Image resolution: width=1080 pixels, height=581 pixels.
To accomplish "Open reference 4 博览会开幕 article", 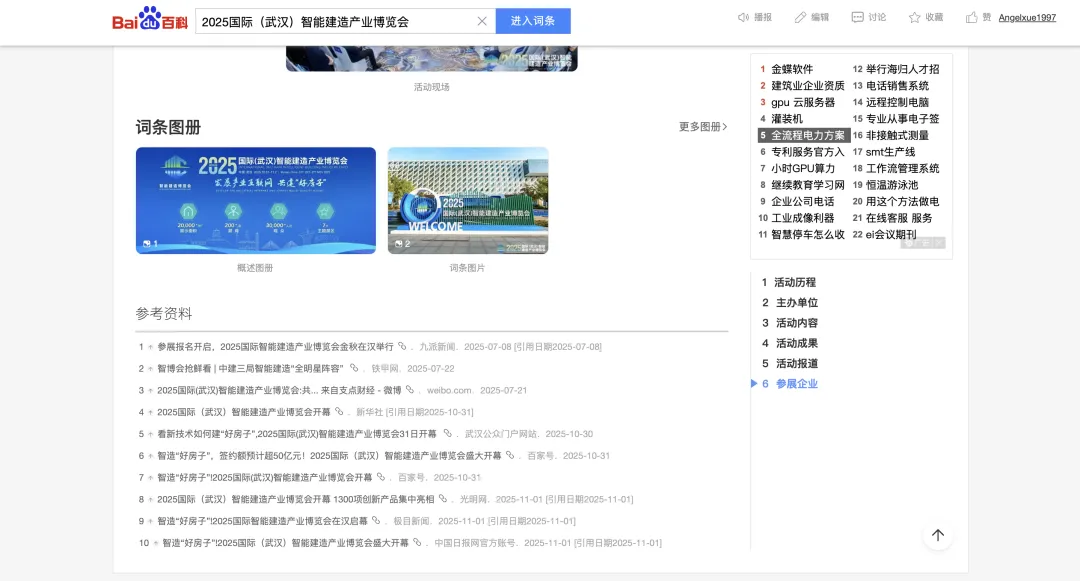I will coord(244,412).
